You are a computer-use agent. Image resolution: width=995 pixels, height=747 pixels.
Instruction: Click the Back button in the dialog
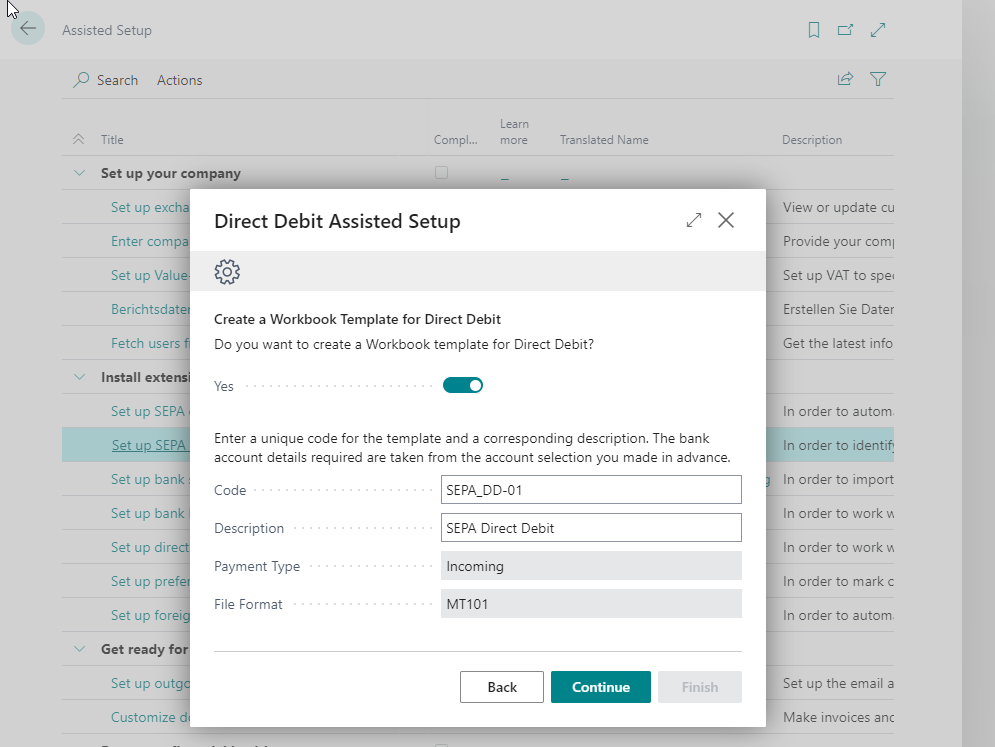coord(501,687)
